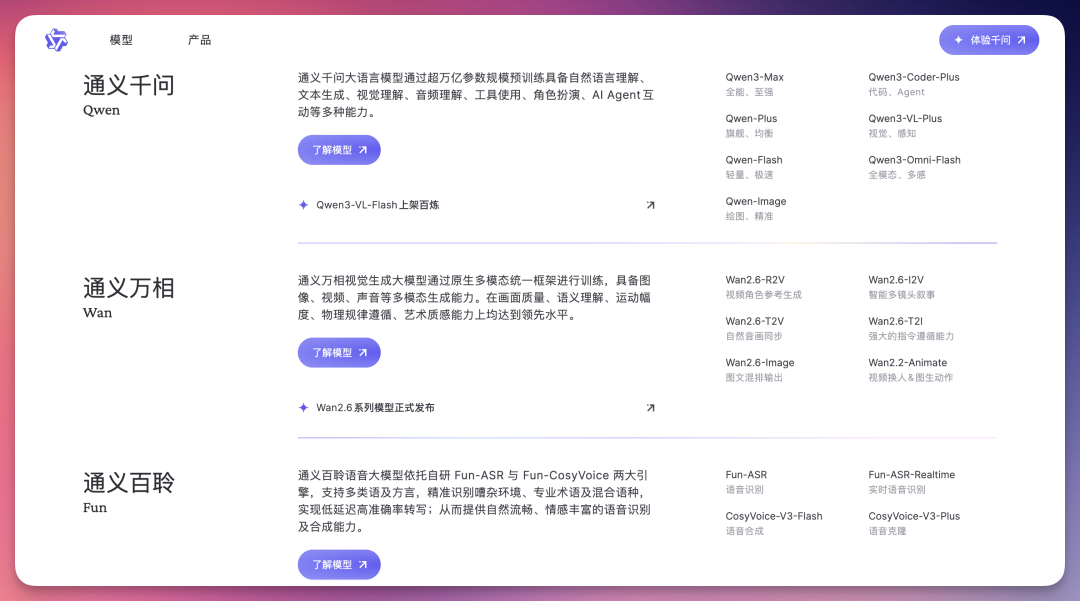Click the sparkle icon before Qwen3-VL-Flash announcement
Image resolution: width=1080 pixels, height=601 pixels.
tap(303, 205)
